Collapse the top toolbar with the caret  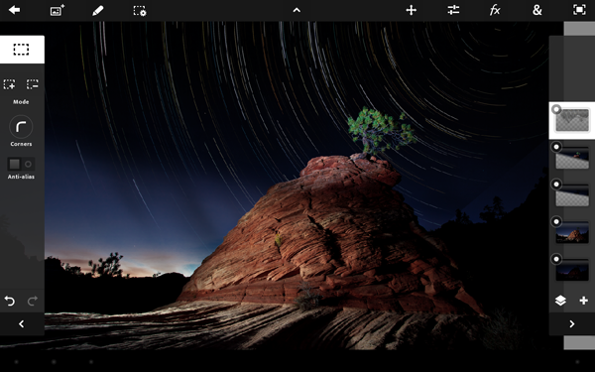click(x=297, y=11)
